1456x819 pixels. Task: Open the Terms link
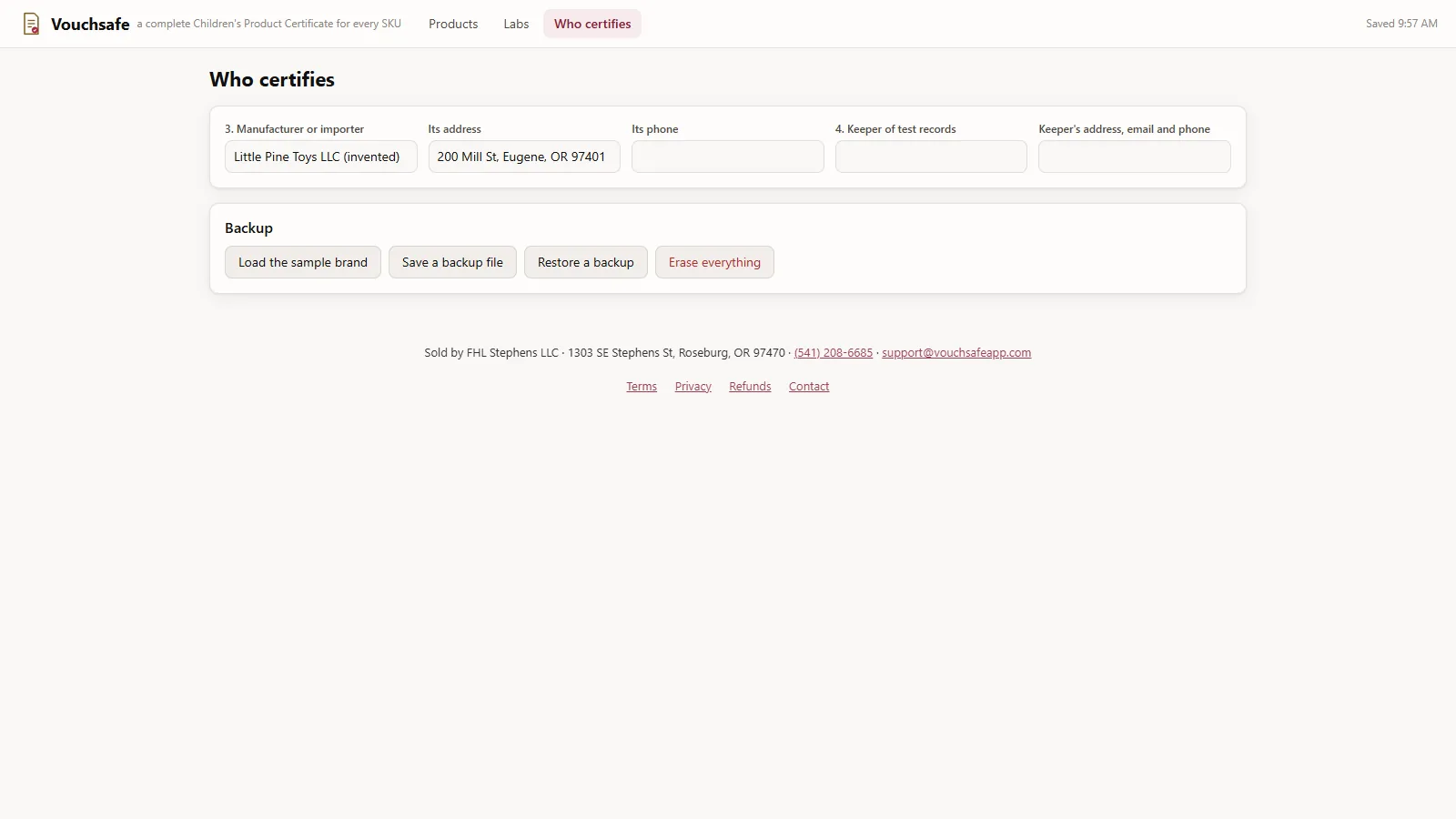(642, 387)
